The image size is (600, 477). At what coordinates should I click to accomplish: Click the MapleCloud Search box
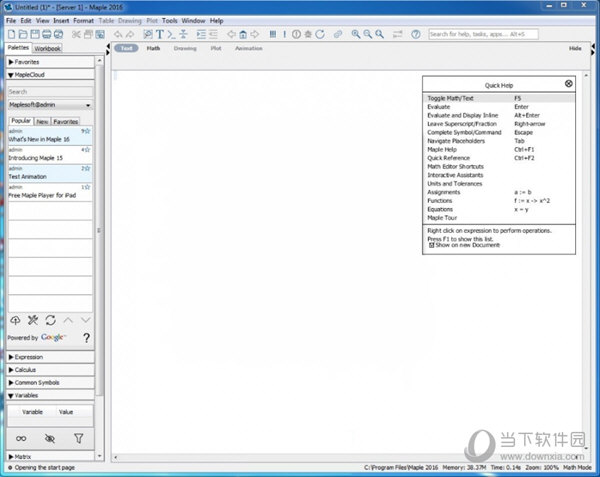(50, 92)
